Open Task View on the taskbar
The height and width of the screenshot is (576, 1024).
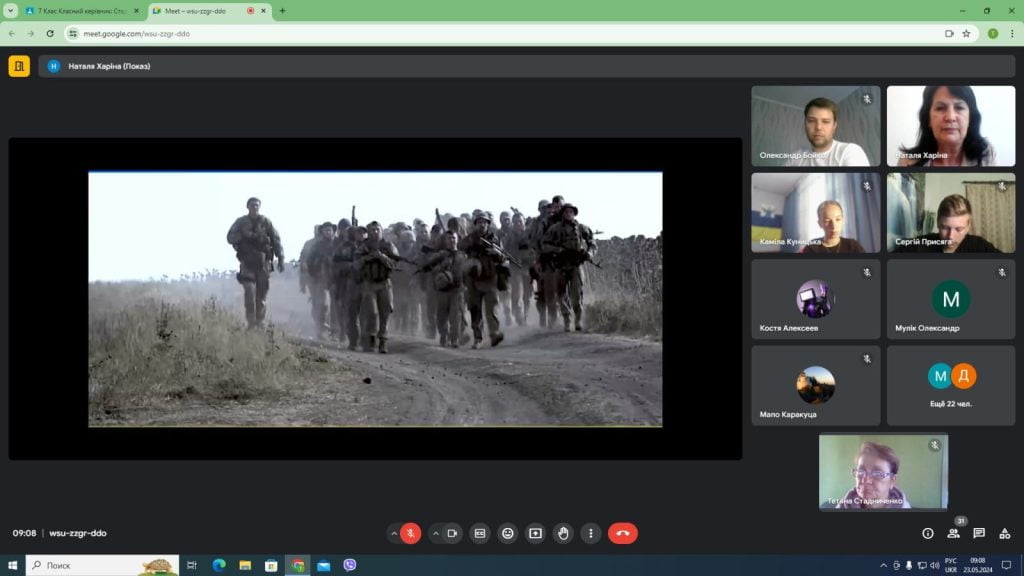click(192, 566)
